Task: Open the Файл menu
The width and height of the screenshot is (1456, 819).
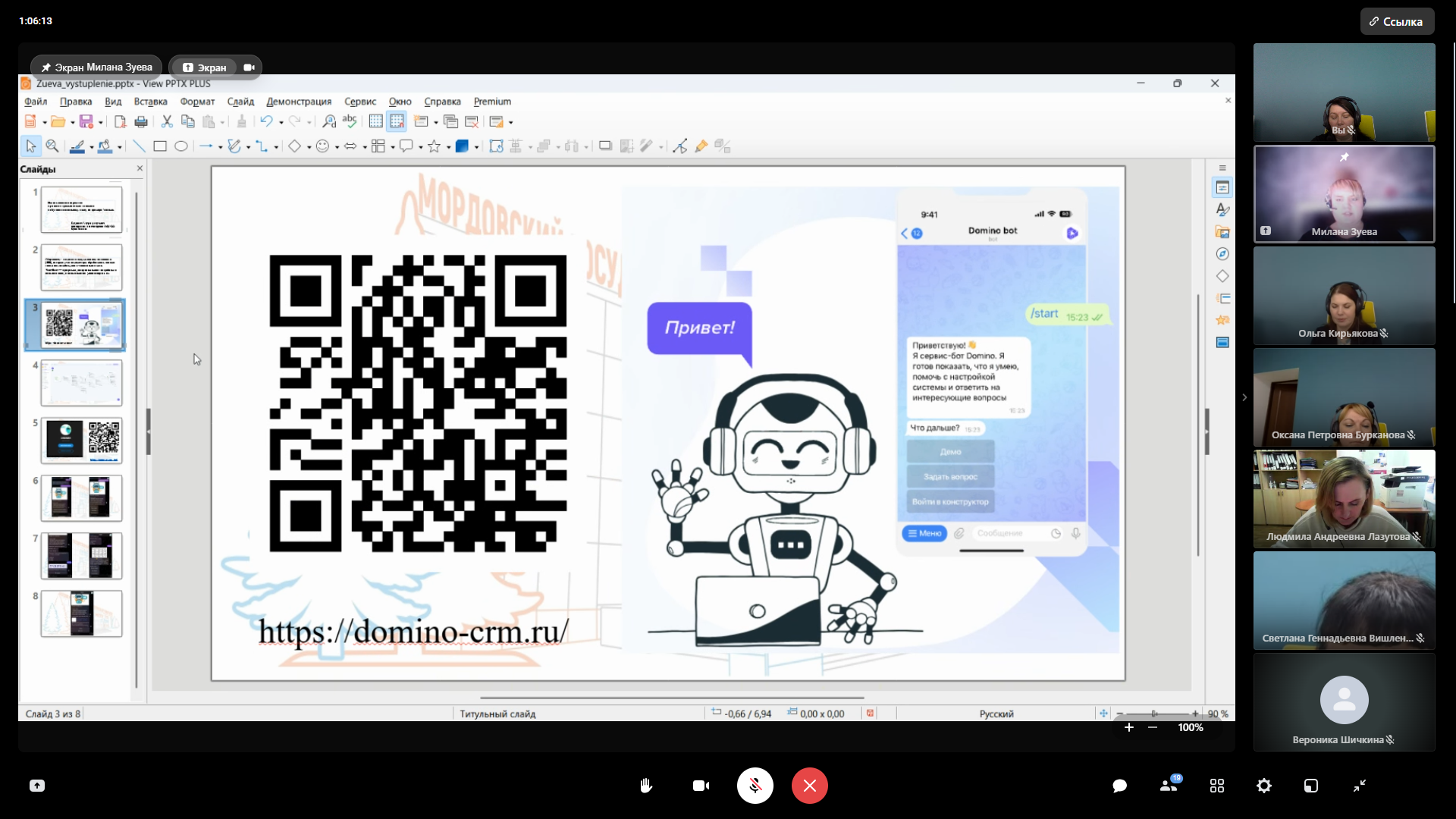Action: click(x=36, y=102)
